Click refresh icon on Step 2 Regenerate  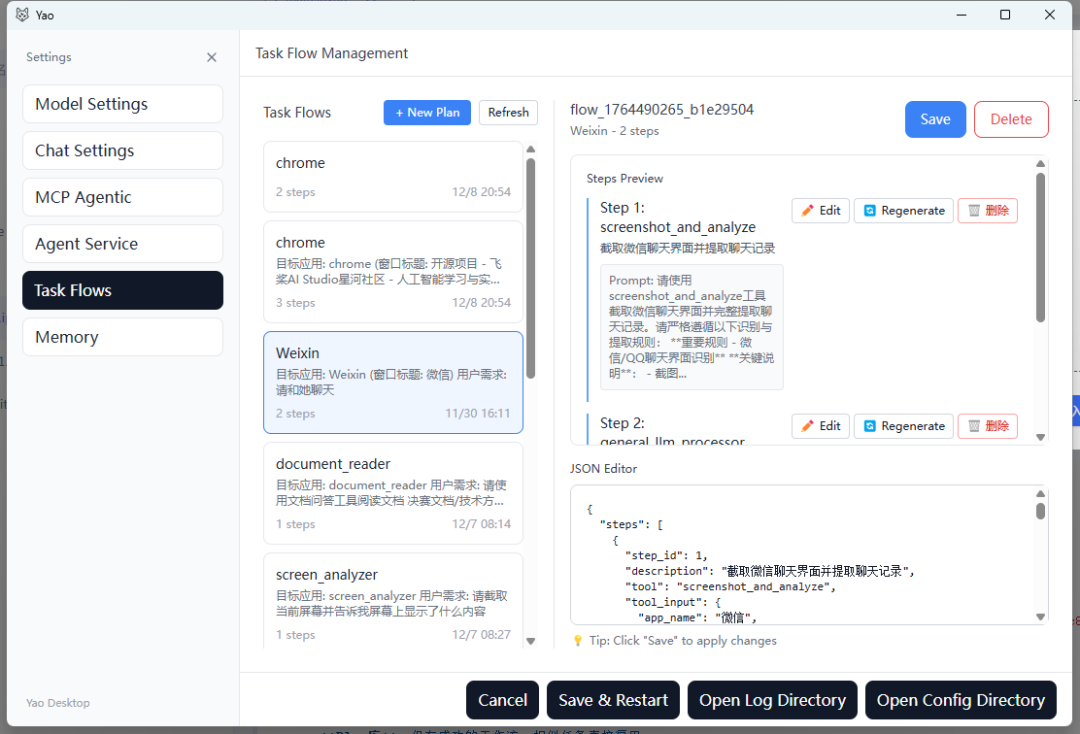870,426
